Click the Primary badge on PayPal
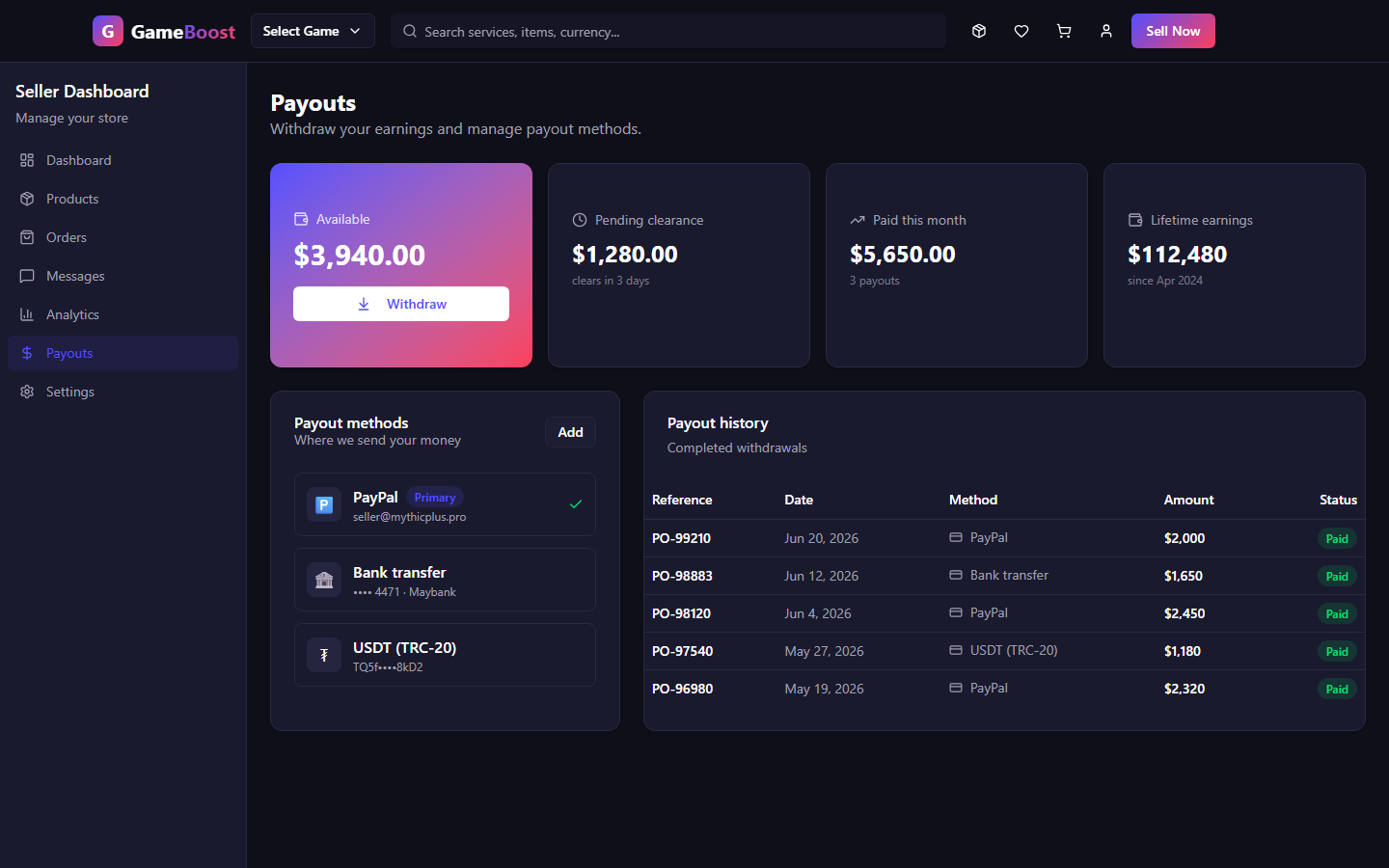Image resolution: width=1389 pixels, height=868 pixels. 435,498
